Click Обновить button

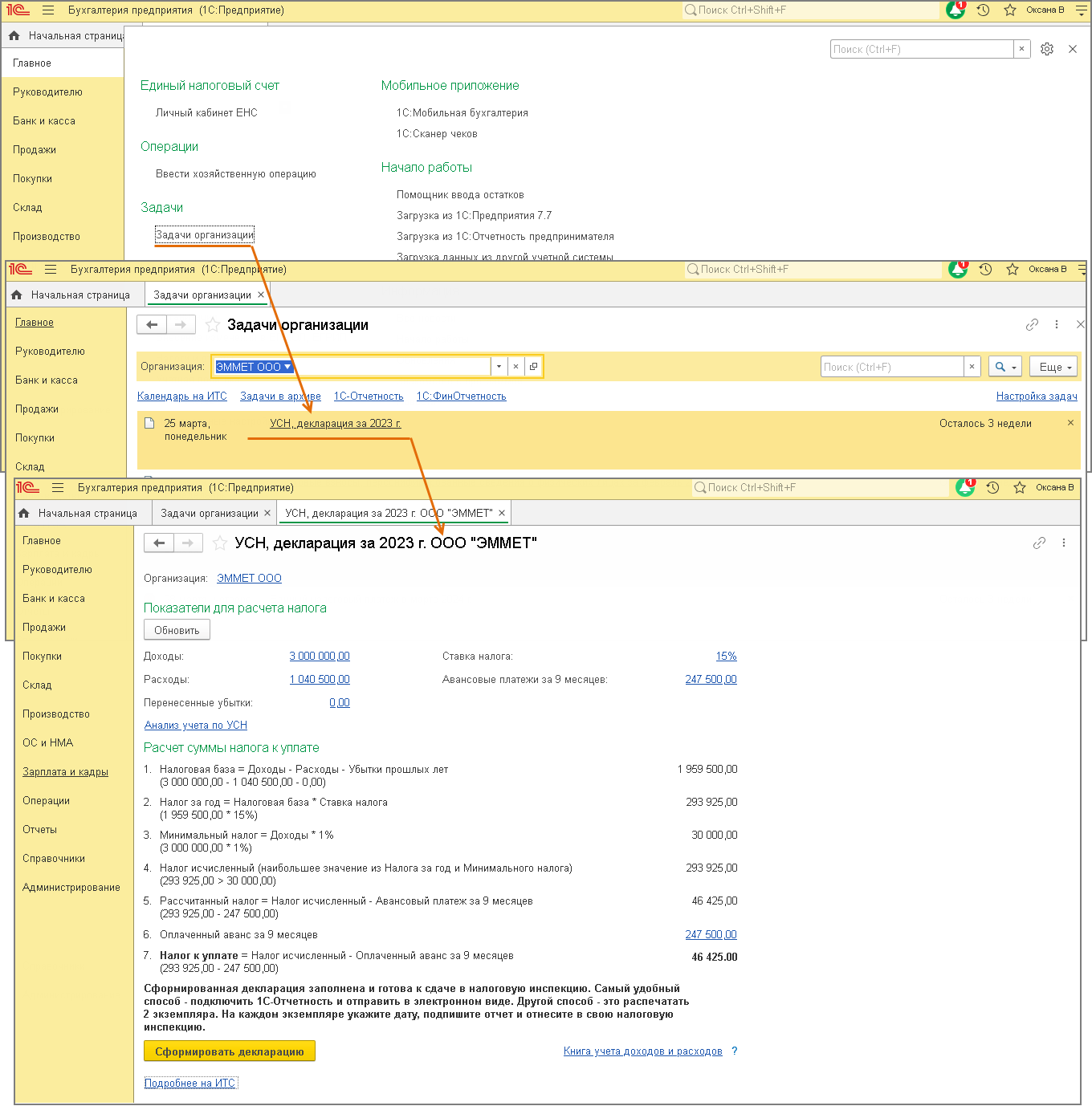(177, 630)
